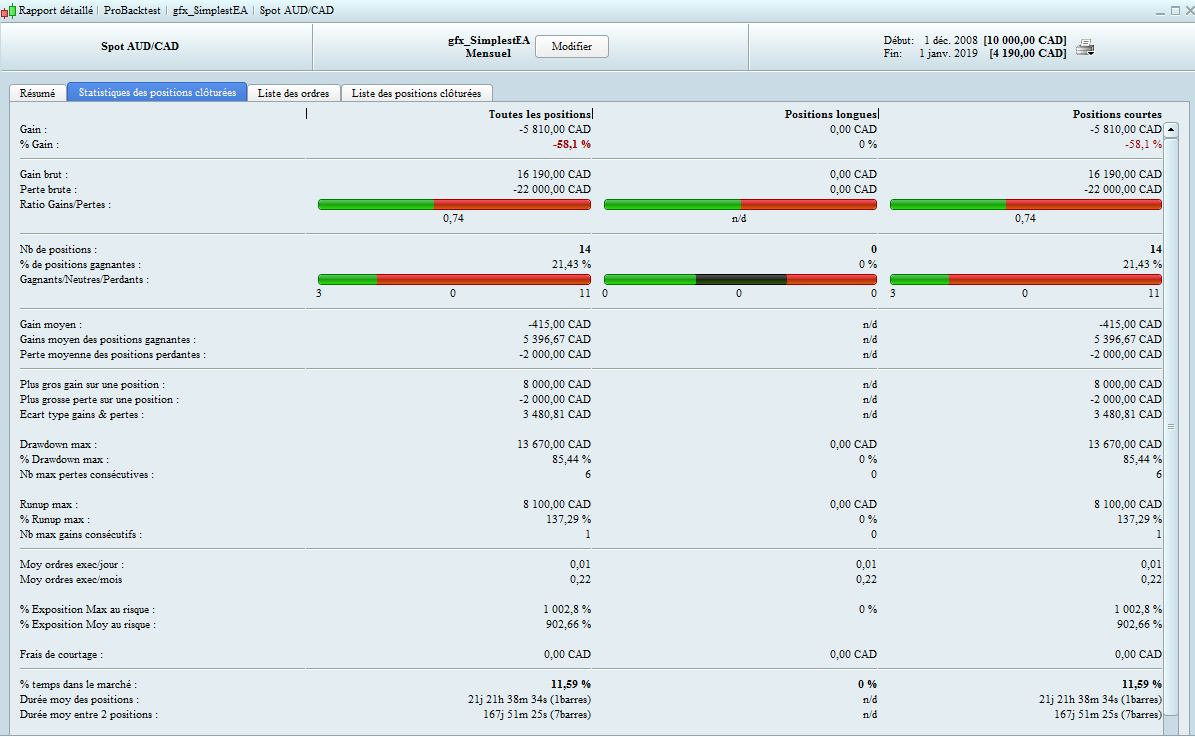Click % Exposition Max au risque label

(x=88, y=610)
